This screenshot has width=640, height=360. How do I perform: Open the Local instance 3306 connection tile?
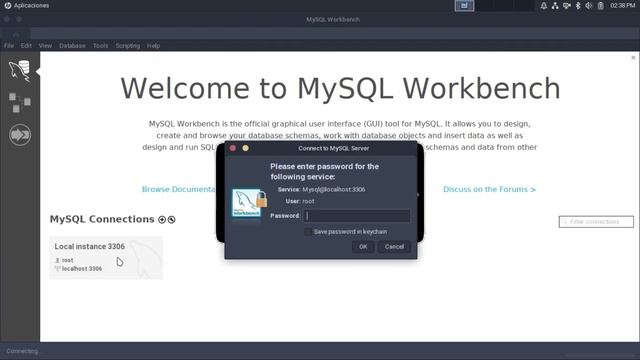(x=106, y=258)
